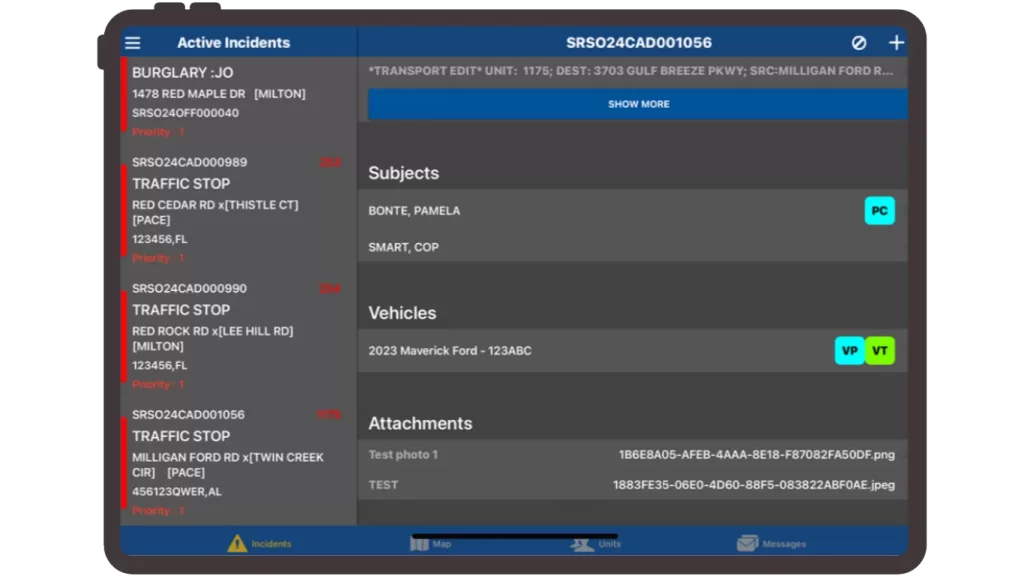Click the Map icon in the bottom bar

pos(418,543)
